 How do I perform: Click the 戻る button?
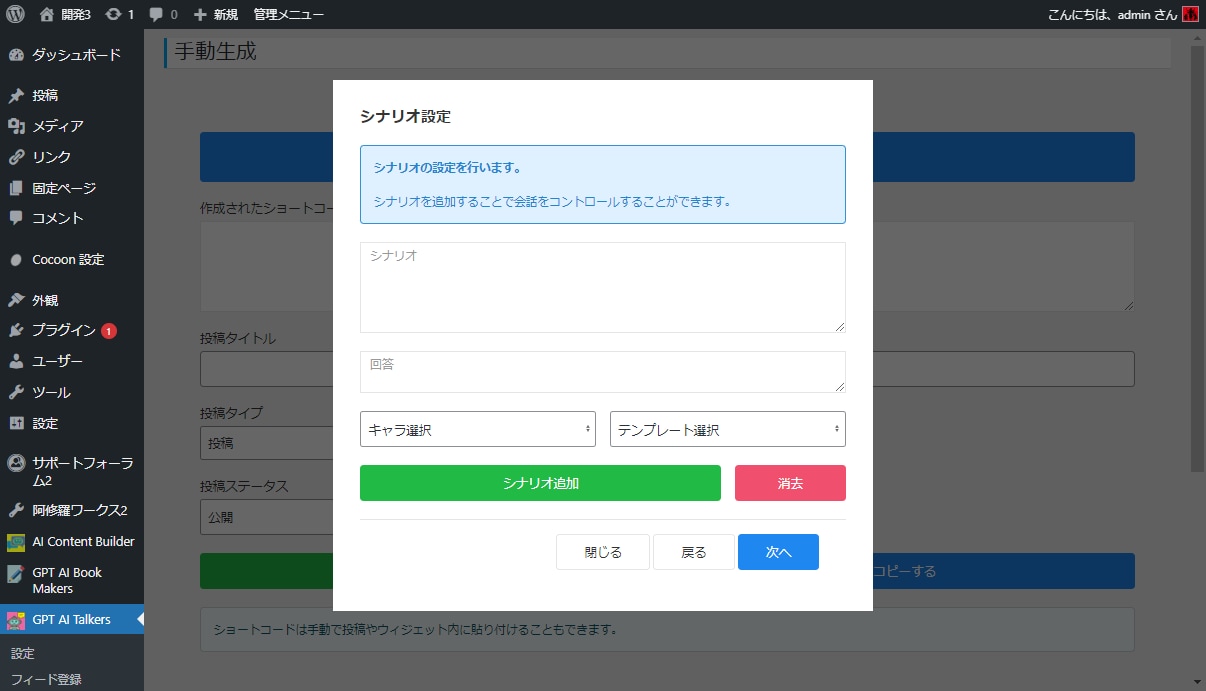(694, 552)
